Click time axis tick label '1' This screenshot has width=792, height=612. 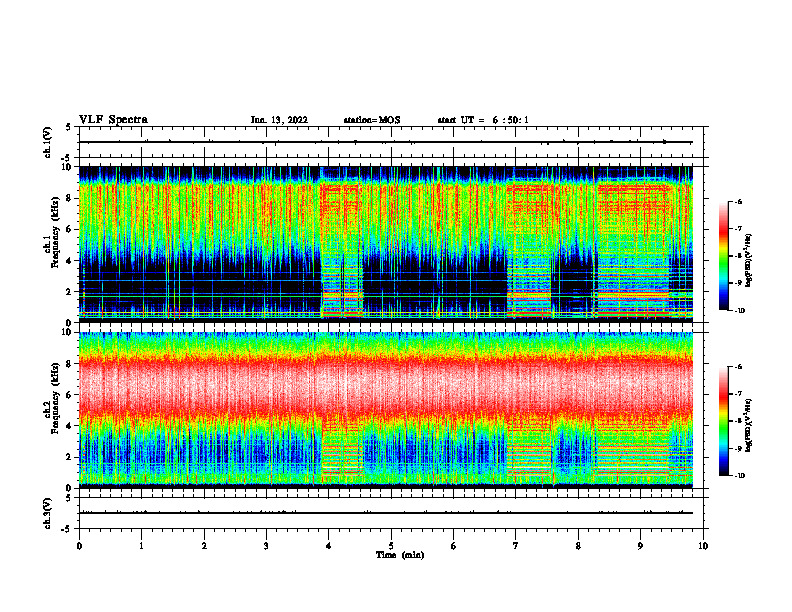tap(142, 546)
